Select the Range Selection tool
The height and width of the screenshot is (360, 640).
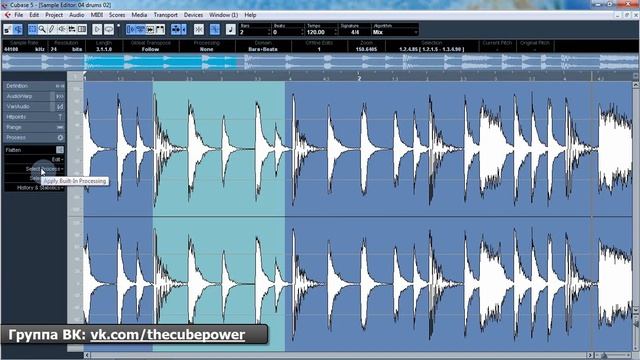(x=32, y=29)
